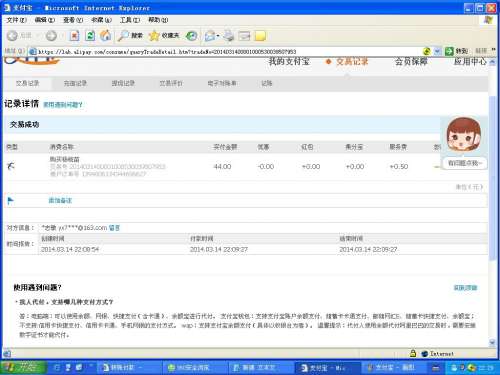The width and height of the screenshot is (500, 375).
Task: Click the Print printer icon
Action: (229, 36)
